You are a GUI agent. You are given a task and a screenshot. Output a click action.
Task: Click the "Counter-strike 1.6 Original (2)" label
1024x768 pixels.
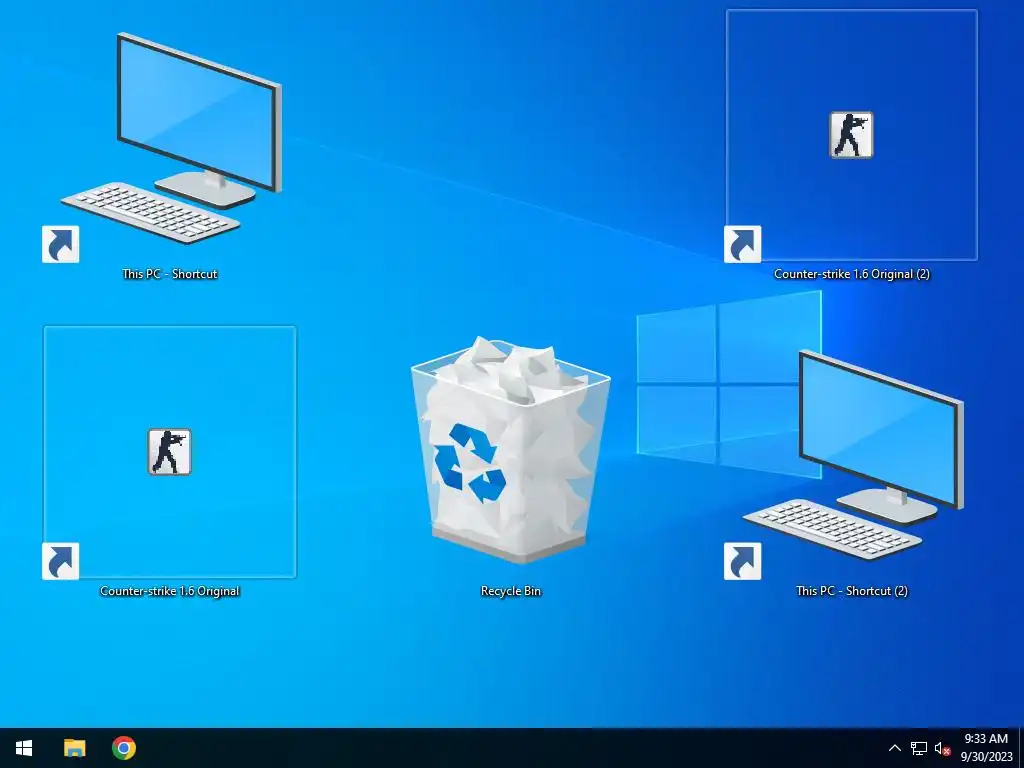click(x=852, y=274)
